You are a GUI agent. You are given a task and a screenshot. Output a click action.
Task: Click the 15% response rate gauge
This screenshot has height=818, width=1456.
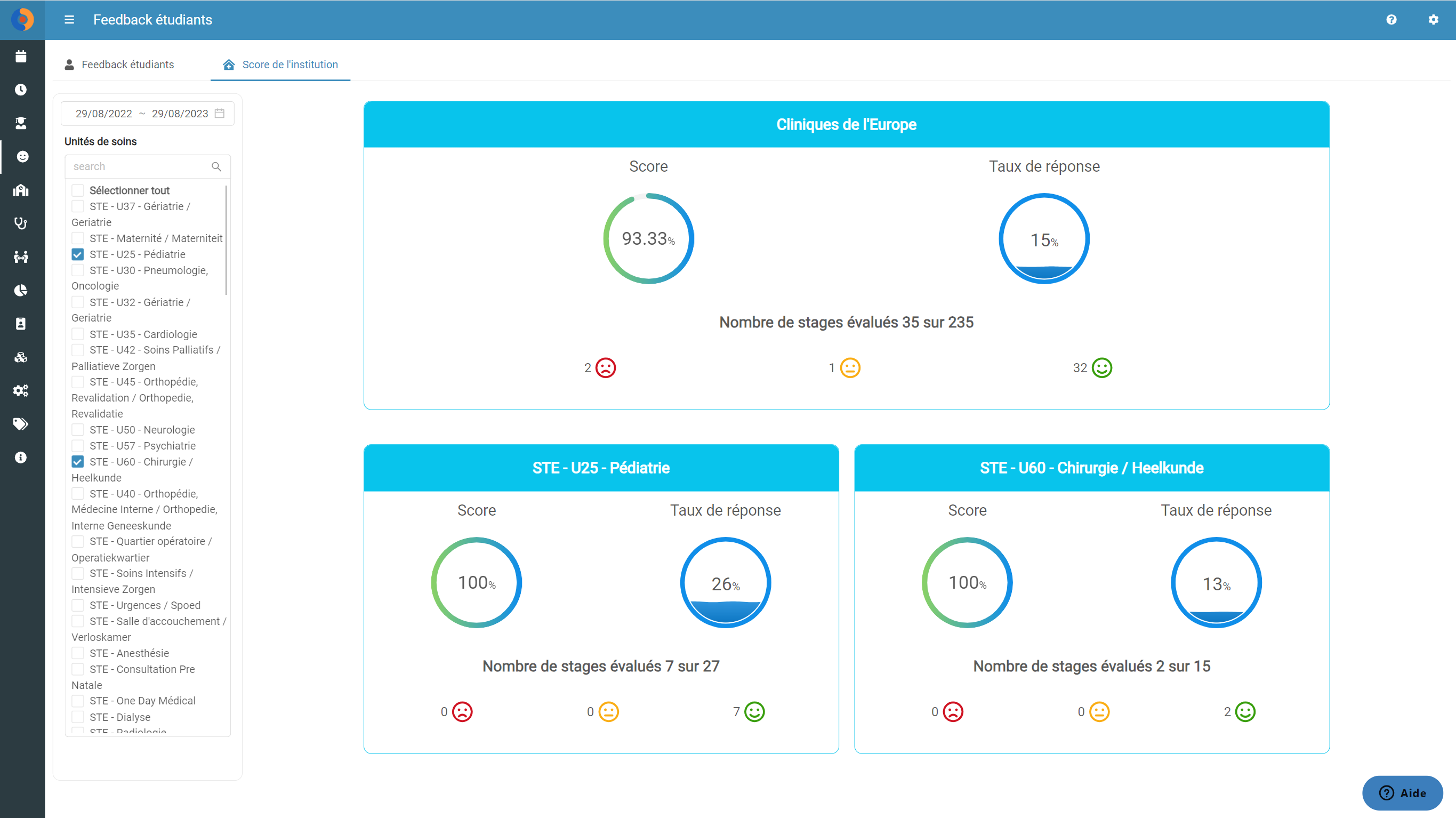point(1044,238)
